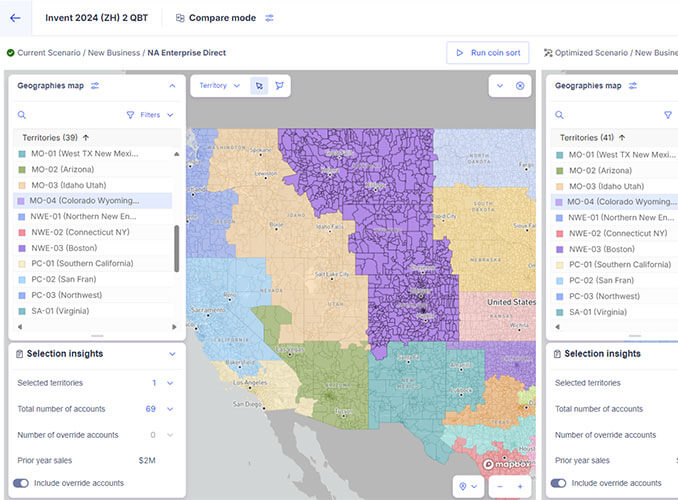Select the pointer selection tool on map
The image size is (678, 500).
pyautogui.click(x=259, y=86)
